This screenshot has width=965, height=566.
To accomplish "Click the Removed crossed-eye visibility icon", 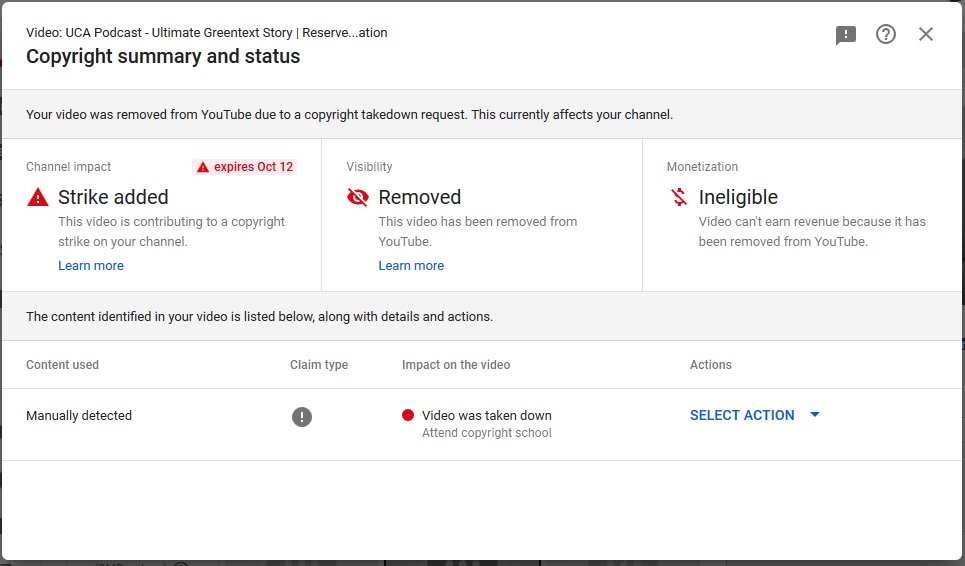I will [358, 197].
